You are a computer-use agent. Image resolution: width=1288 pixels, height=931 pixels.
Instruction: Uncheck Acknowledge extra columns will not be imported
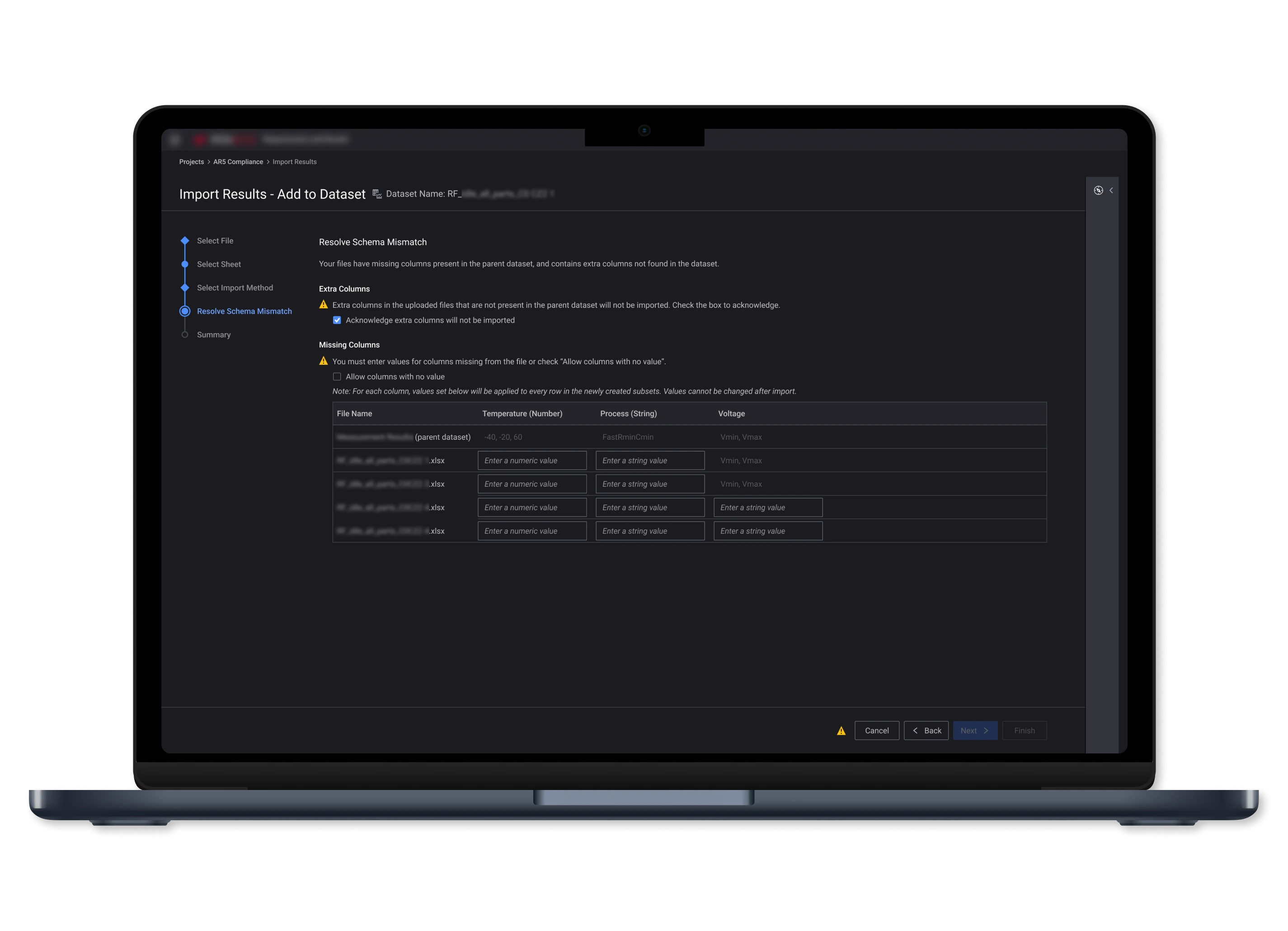click(x=337, y=320)
